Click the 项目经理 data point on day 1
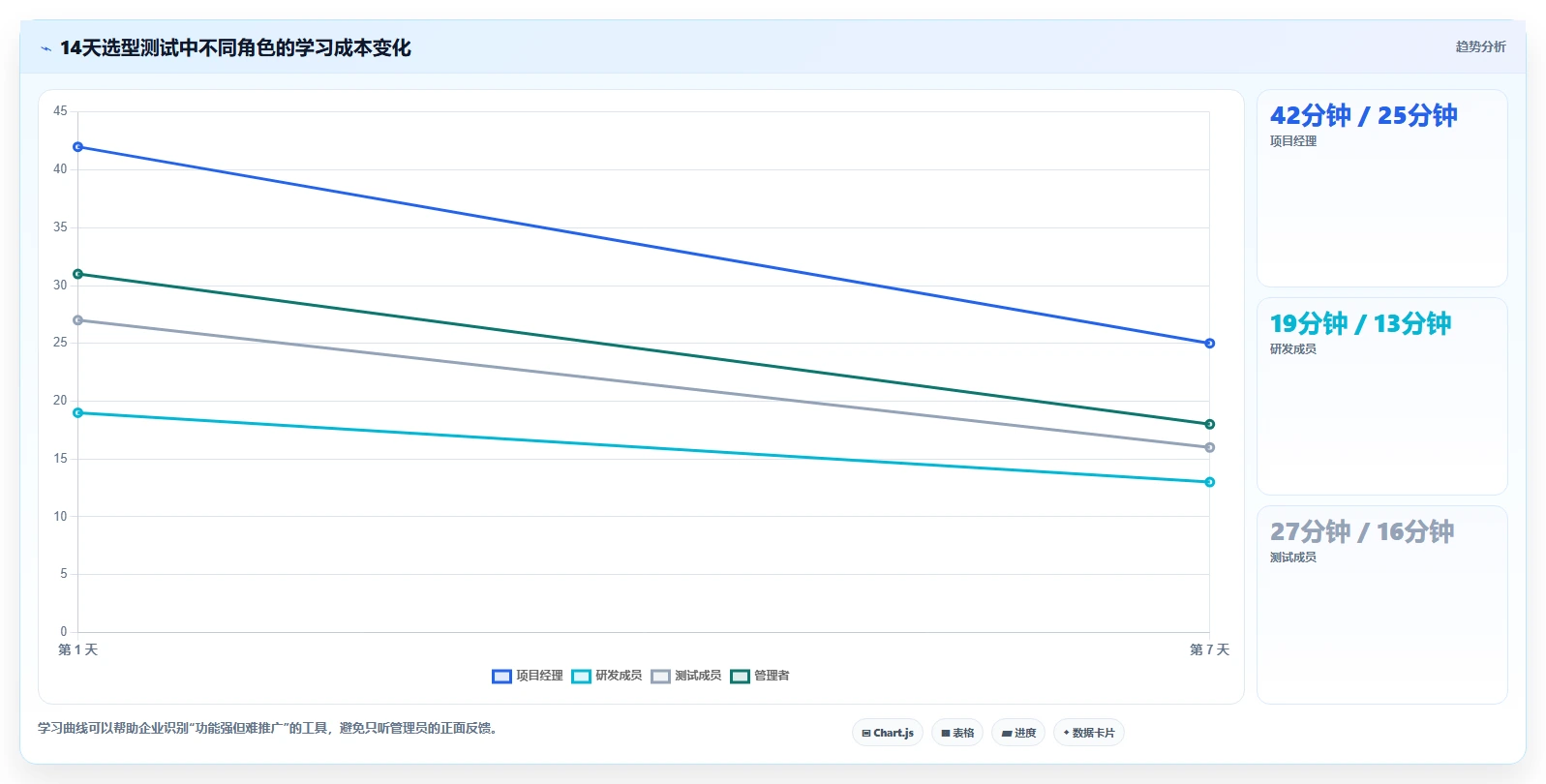Image resolution: width=1546 pixels, height=784 pixels. [77, 147]
